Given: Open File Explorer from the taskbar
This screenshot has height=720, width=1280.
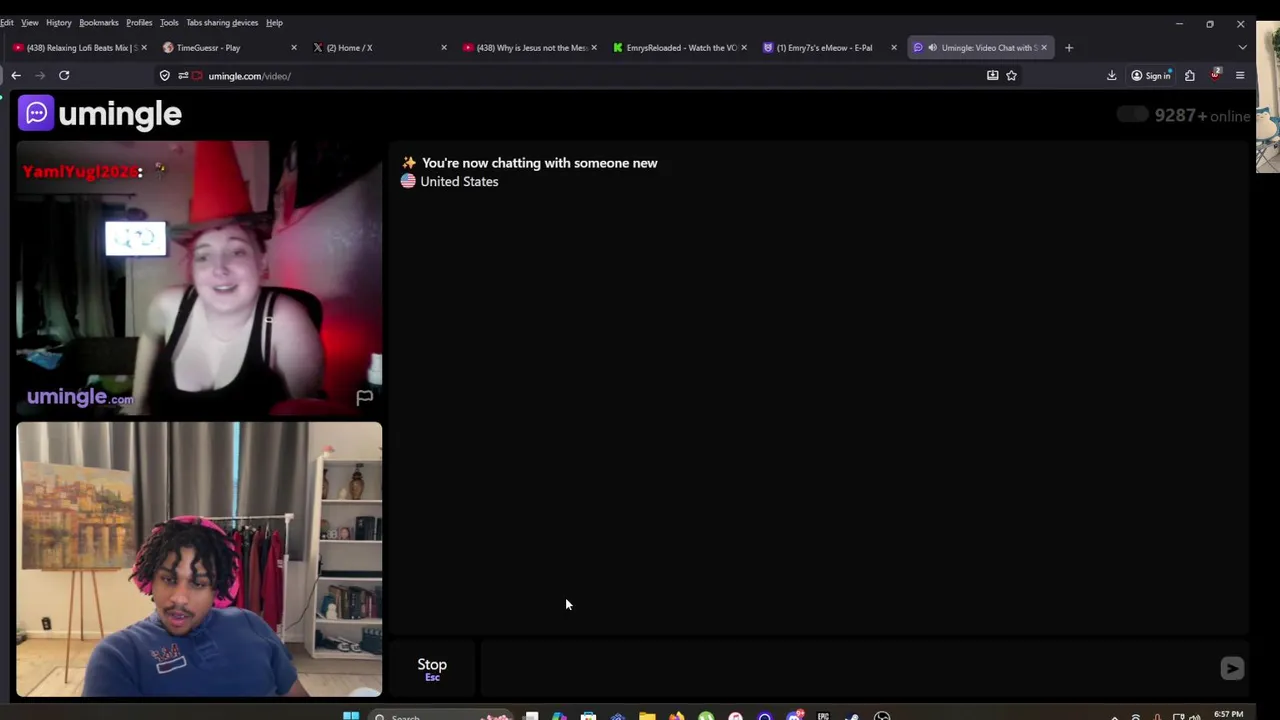Looking at the screenshot, I should coord(647,716).
